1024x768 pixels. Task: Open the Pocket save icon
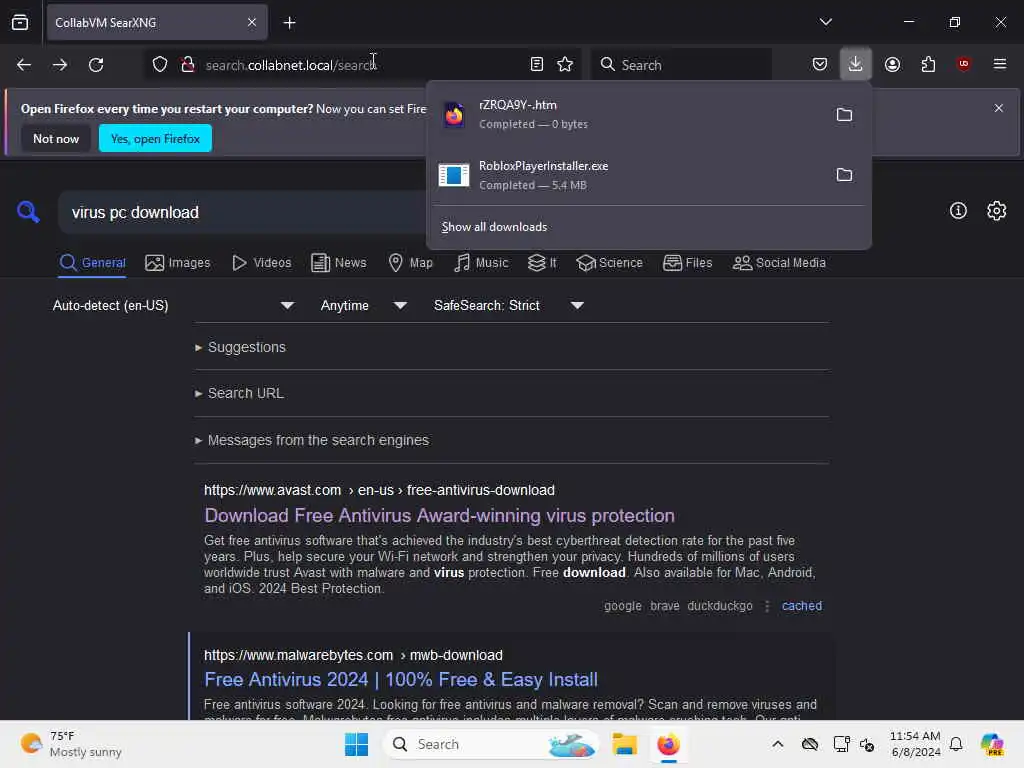pos(820,64)
